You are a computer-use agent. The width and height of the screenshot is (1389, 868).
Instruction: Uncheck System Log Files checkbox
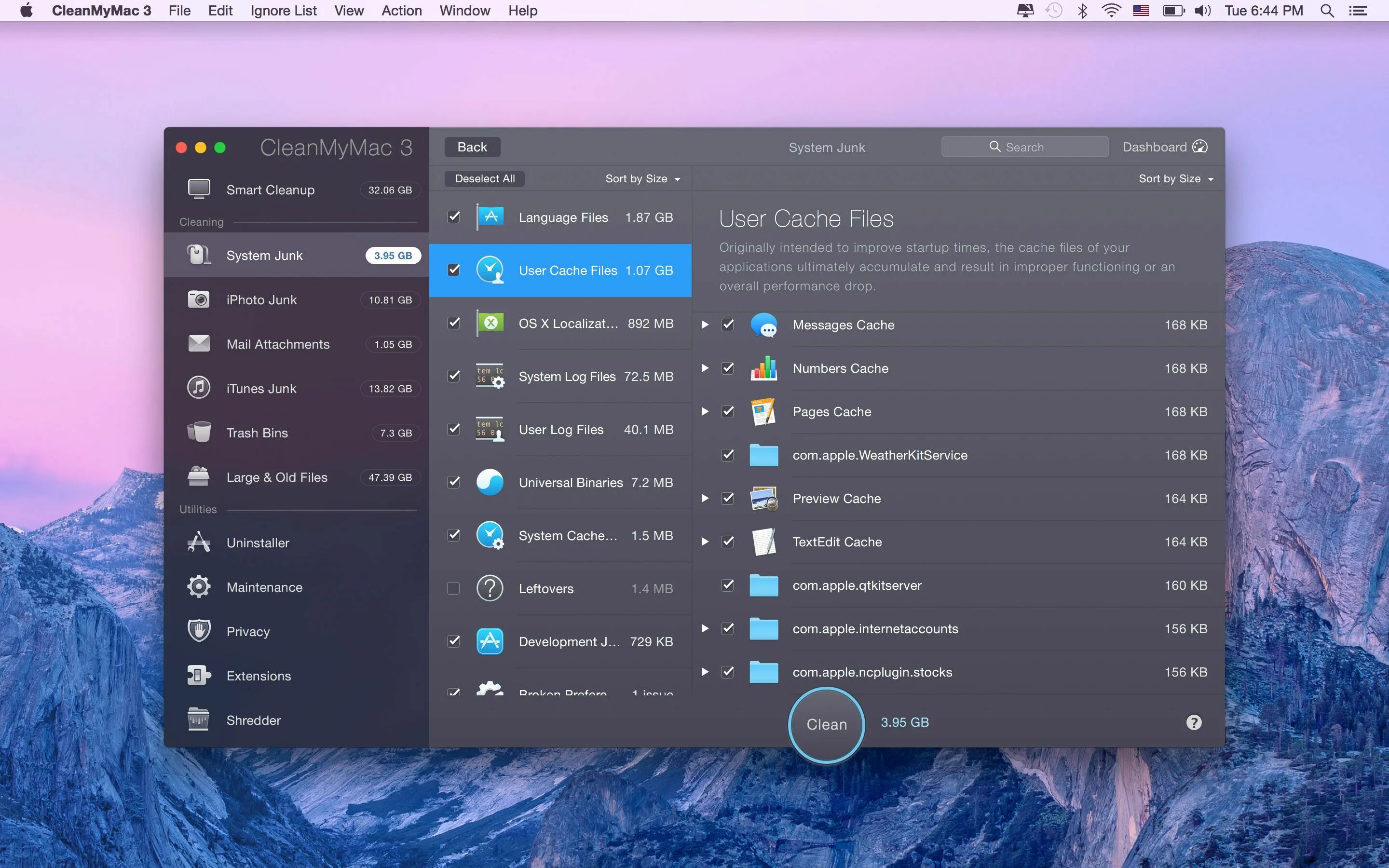tap(453, 376)
